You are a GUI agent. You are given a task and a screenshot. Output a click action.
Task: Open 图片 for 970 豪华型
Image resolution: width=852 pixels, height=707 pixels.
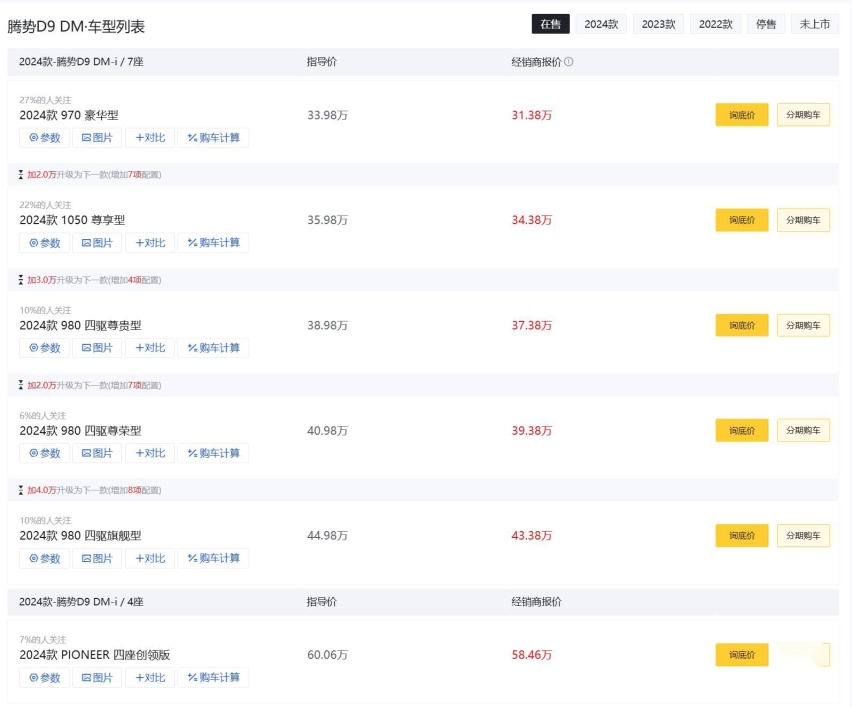[x=97, y=137]
